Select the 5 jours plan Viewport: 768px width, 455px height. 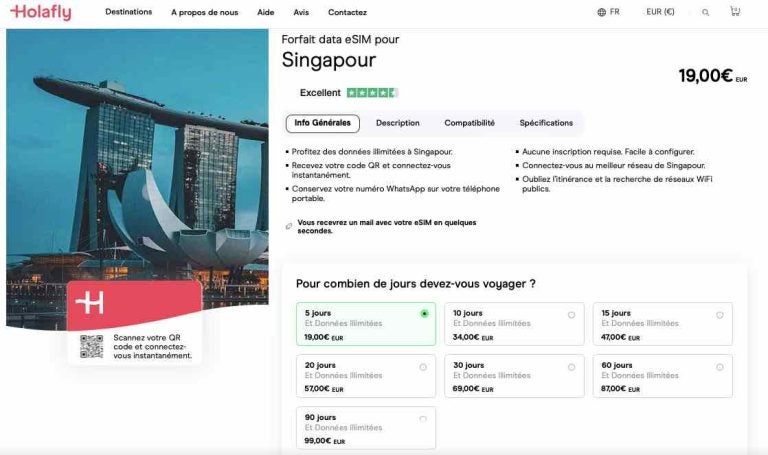click(366, 324)
